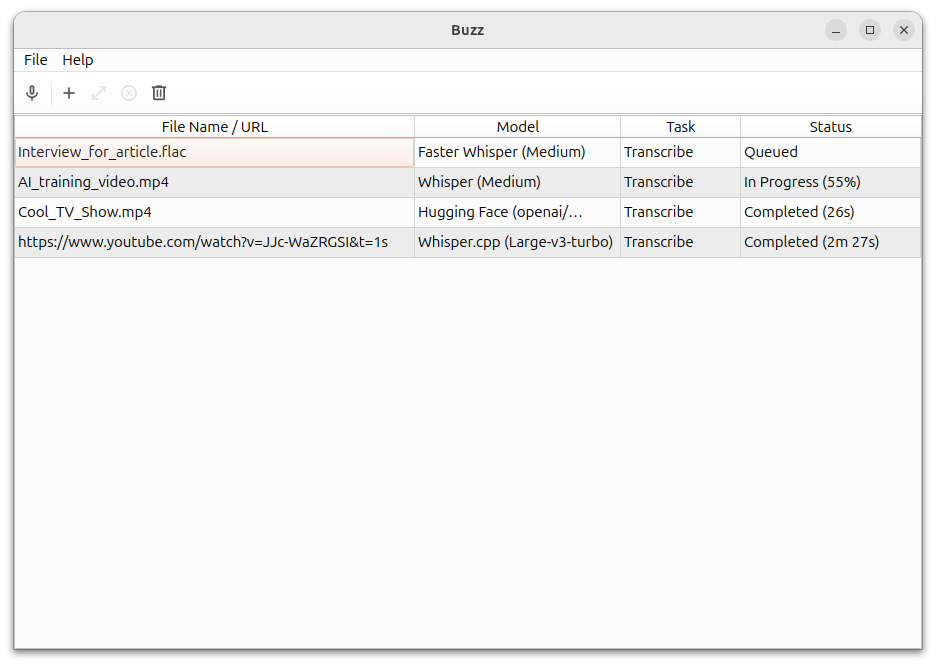This screenshot has width=936, height=666.
Task: Open the Help menu
Action: pyautogui.click(x=78, y=60)
